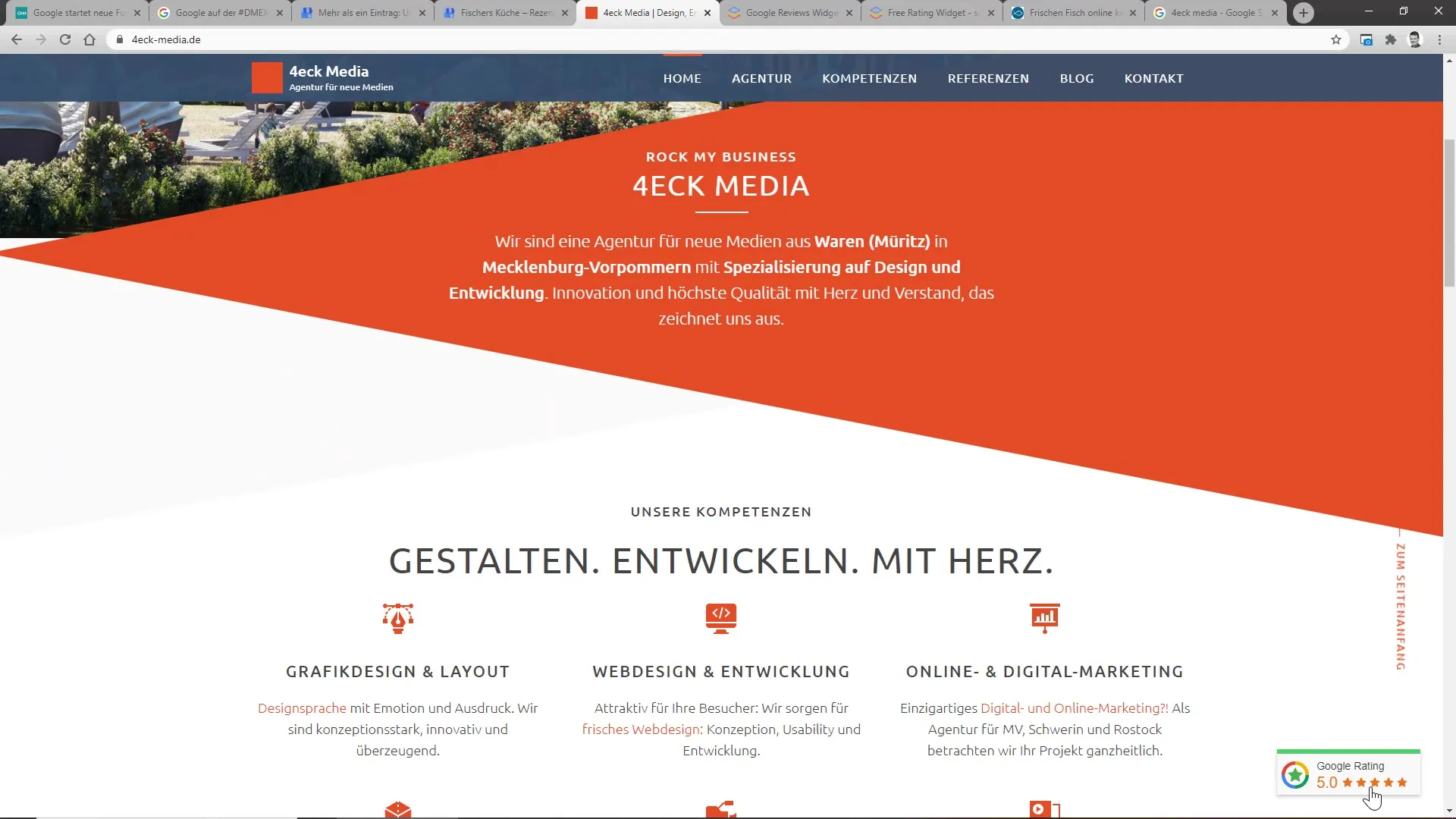Click the Grafikdesign pen tool icon
This screenshot has width=1456, height=819.
tap(398, 618)
